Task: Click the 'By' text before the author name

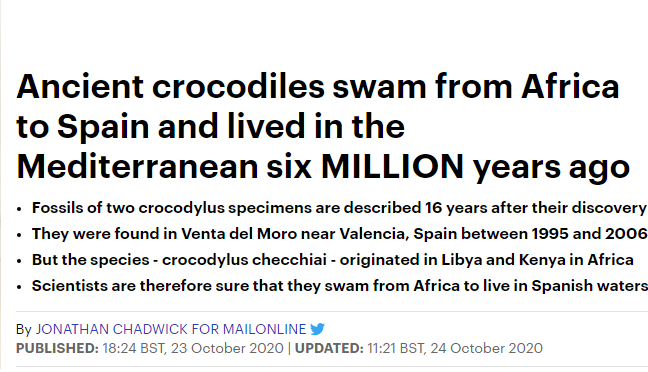Action: pos(24,329)
